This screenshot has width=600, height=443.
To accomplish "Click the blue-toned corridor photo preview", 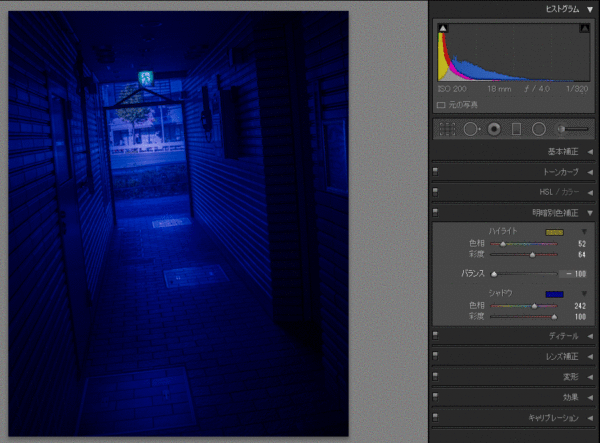I will [178, 223].
